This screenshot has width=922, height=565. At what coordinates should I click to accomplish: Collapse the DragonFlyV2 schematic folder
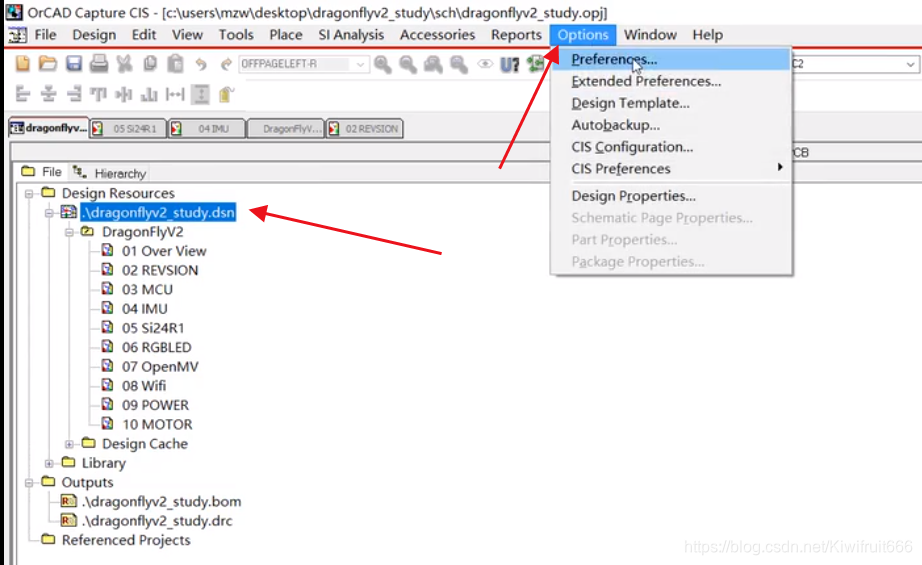pyautogui.click(x=69, y=232)
